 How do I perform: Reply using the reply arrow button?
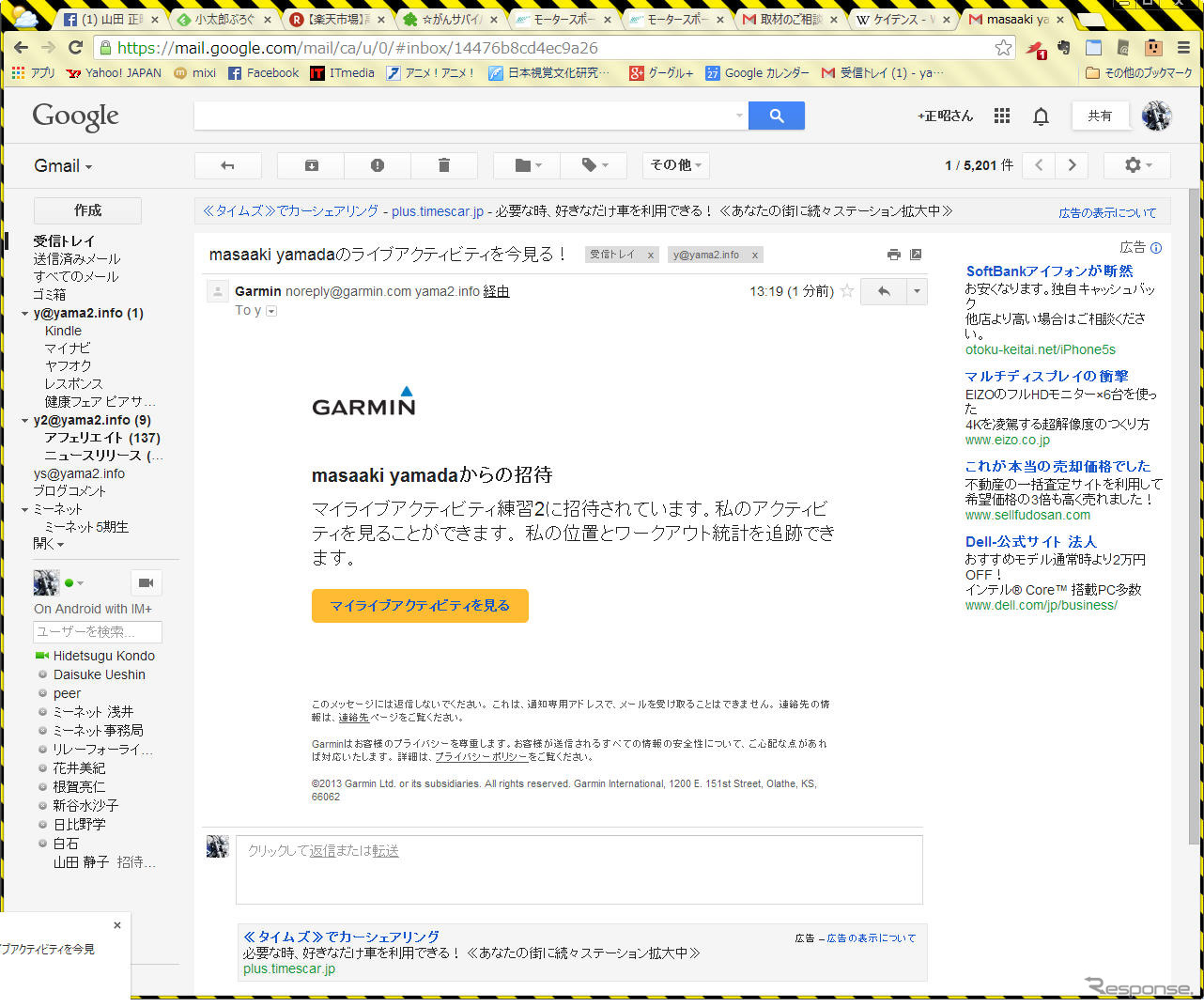[x=884, y=291]
